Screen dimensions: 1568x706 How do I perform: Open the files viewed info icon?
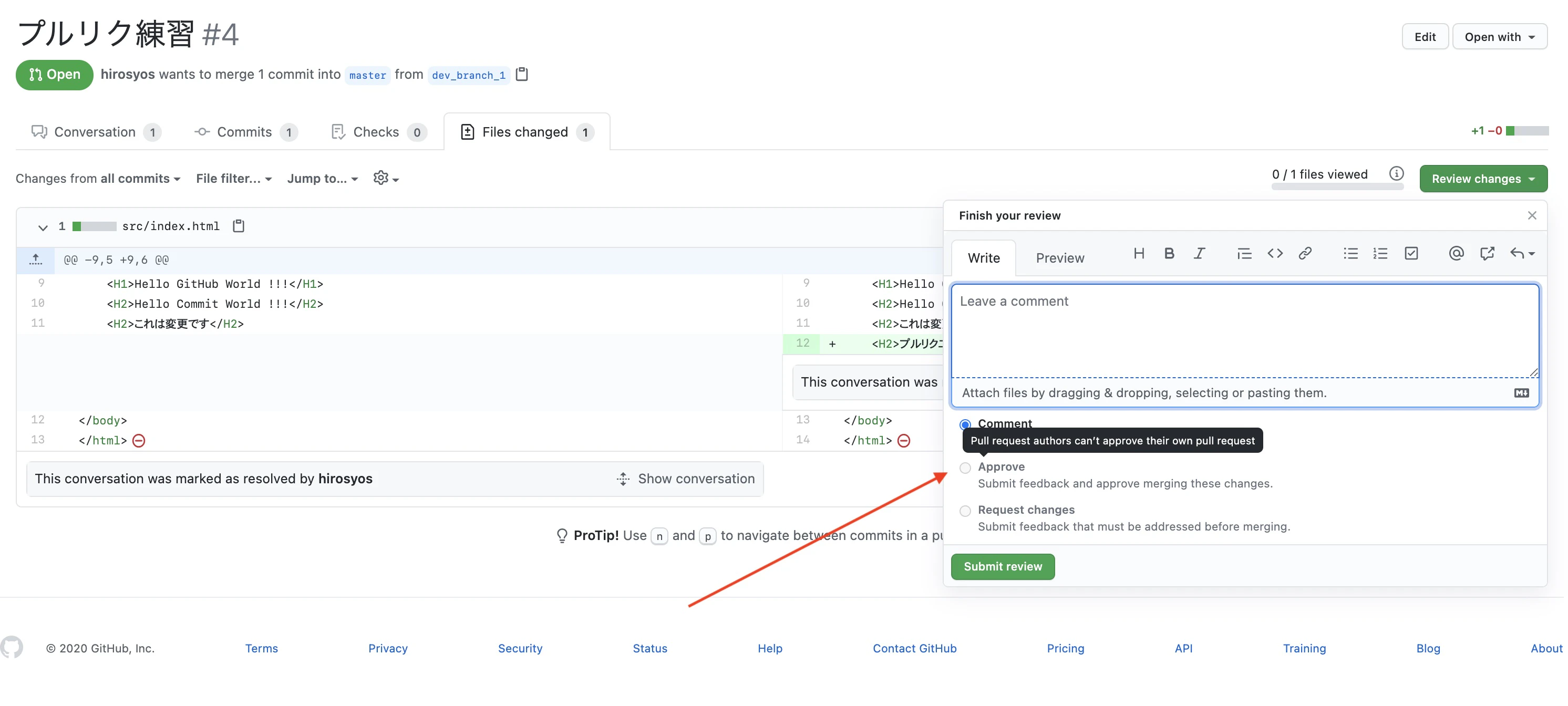[x=1396, y=173]
